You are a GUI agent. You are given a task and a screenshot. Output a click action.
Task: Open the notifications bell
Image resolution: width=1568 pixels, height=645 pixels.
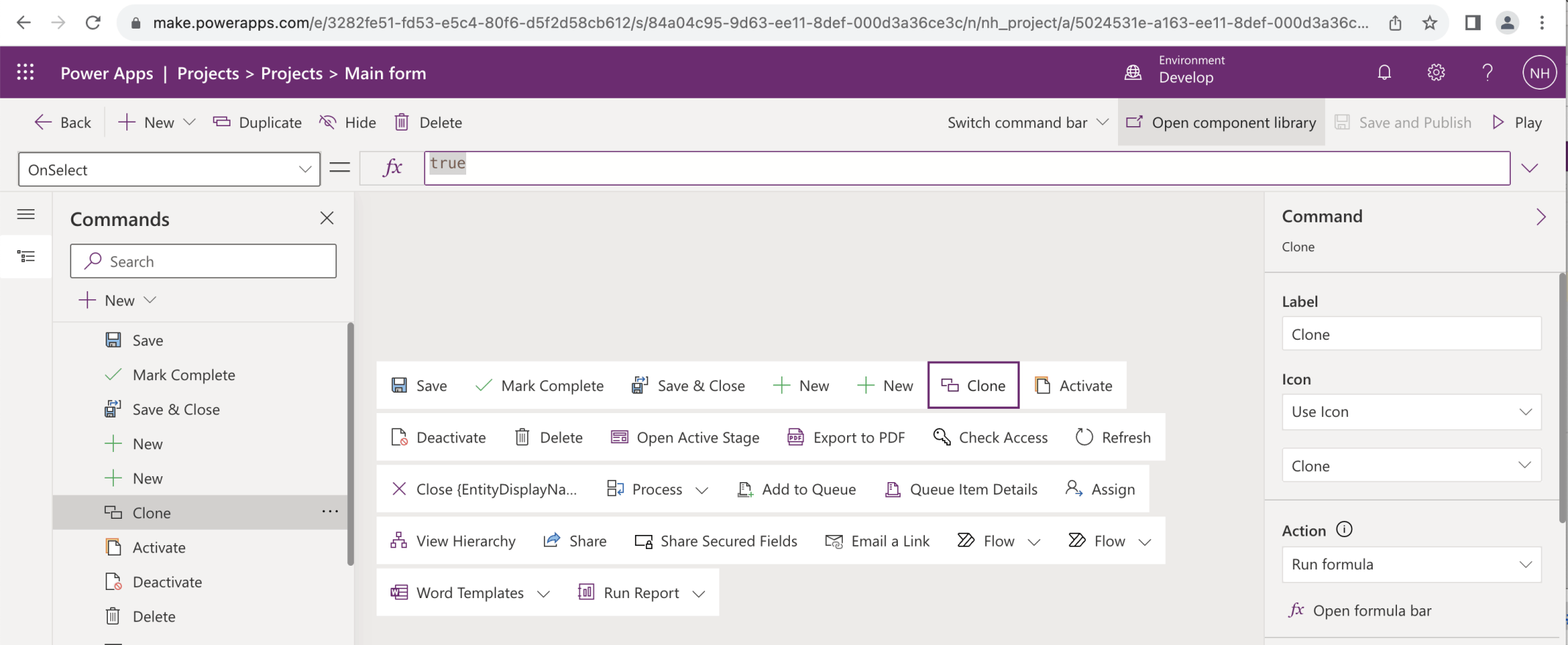1384,73
